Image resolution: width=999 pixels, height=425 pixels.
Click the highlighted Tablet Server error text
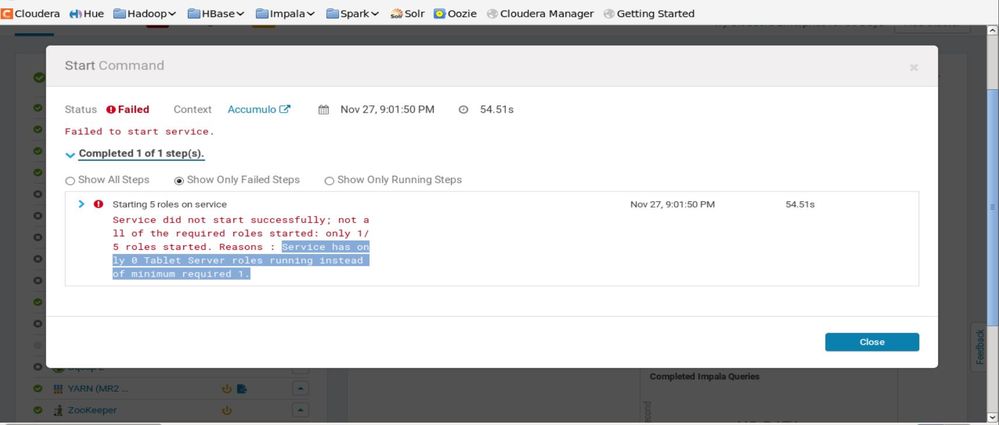click(241, 260)
